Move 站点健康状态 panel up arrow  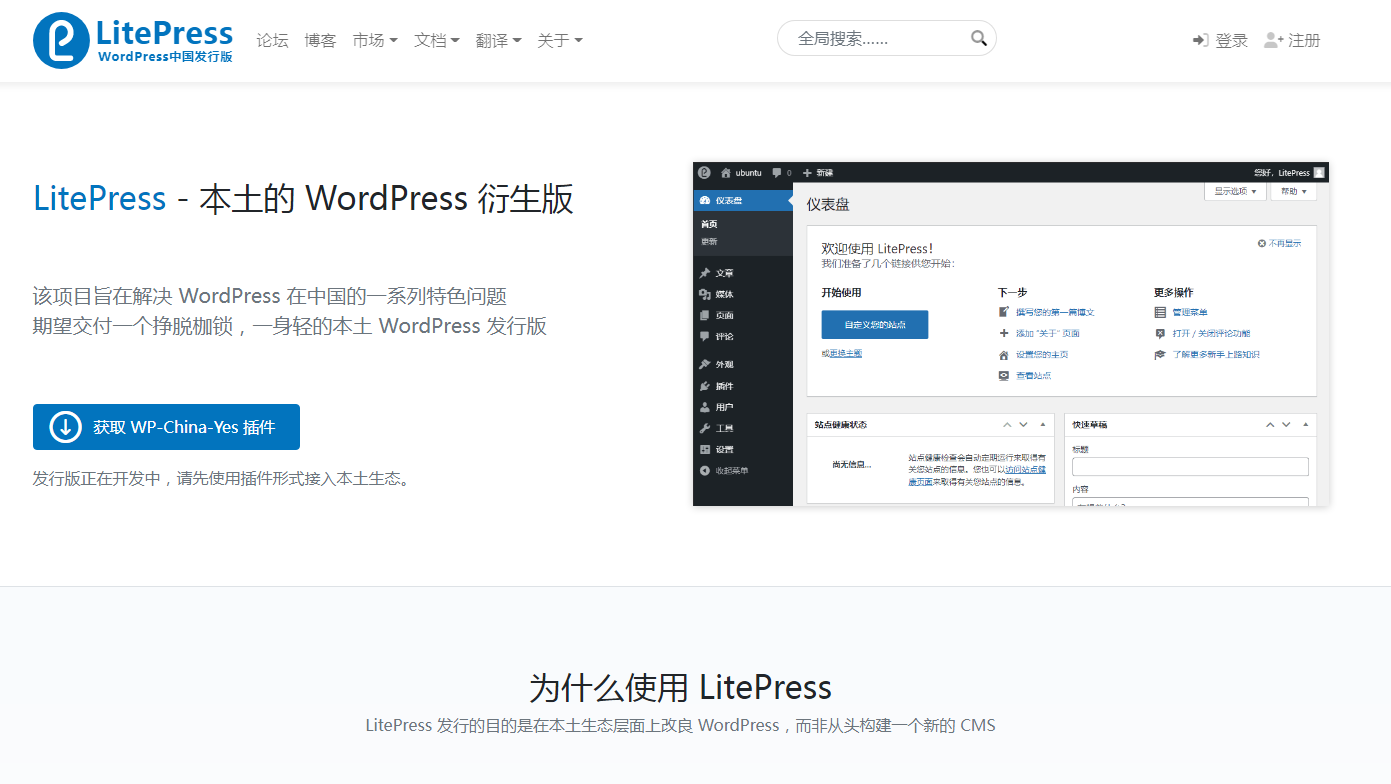pyautogui.click(x=1008, y=425)
